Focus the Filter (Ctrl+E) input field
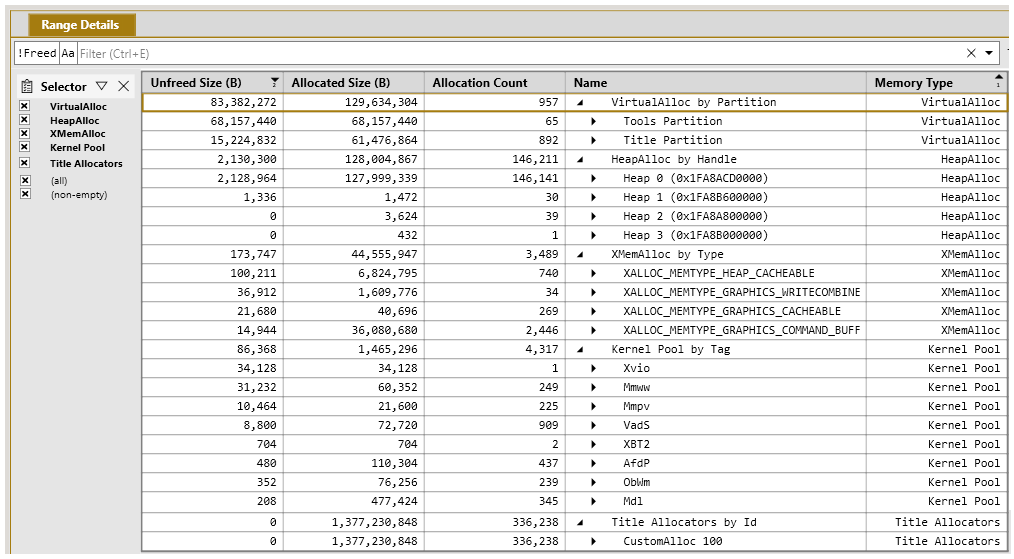Image resolution: width=1014 pixels, height=559 pixels. 517,54
